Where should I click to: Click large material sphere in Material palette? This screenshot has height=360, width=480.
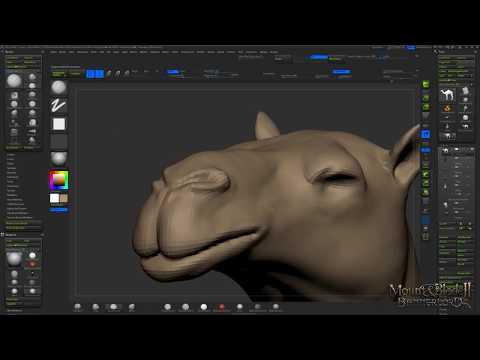click(x=14, y=259)
